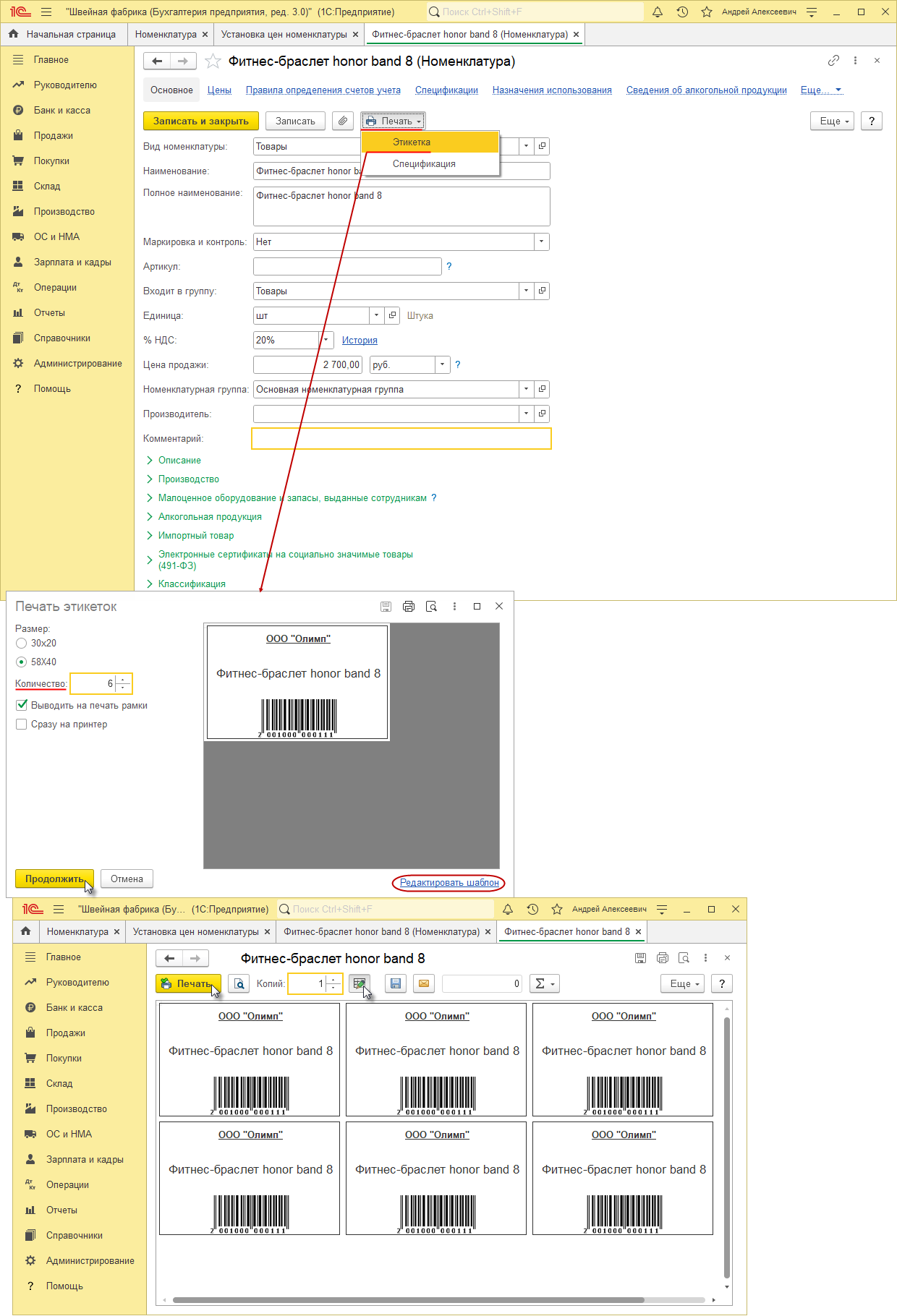Increase Количество stepper in label dialog

123,679
